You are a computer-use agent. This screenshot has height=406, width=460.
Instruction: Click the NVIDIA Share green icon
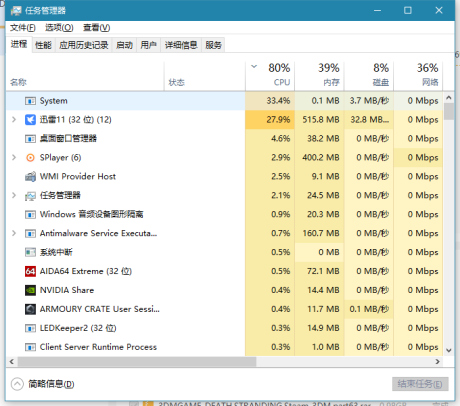coord(30,290)
